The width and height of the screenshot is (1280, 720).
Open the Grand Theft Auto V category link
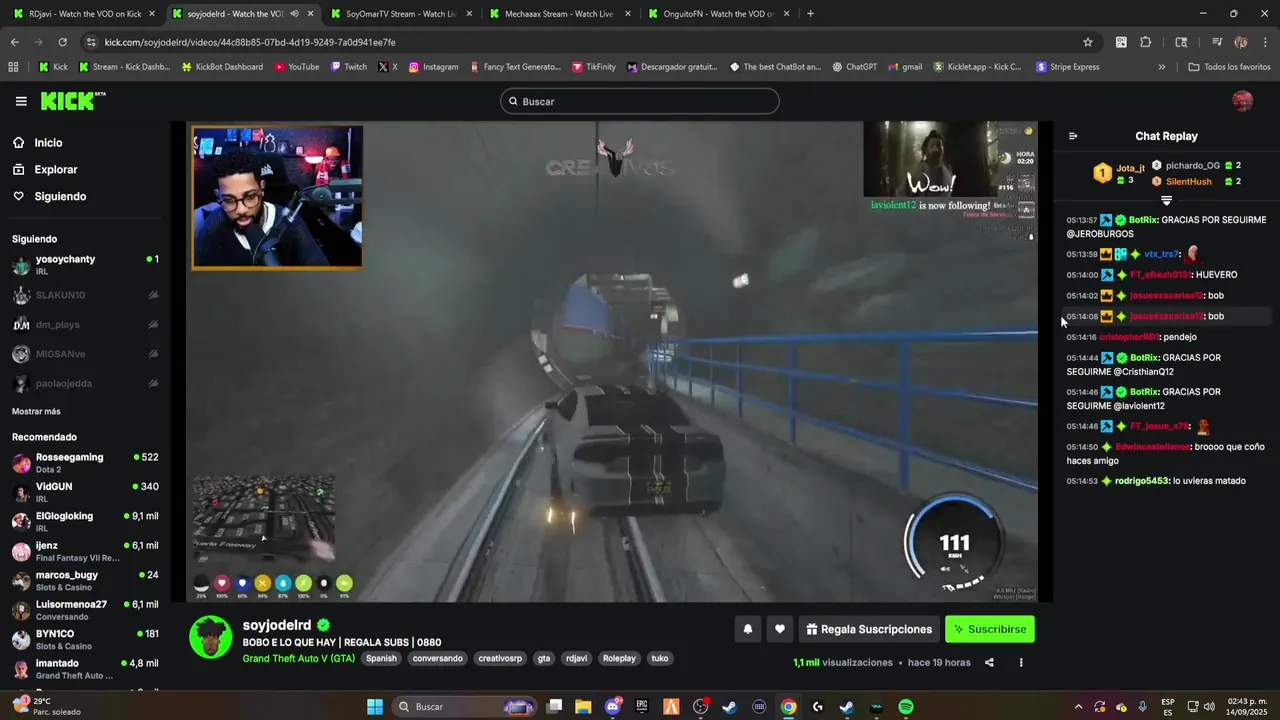coord(298,658)
